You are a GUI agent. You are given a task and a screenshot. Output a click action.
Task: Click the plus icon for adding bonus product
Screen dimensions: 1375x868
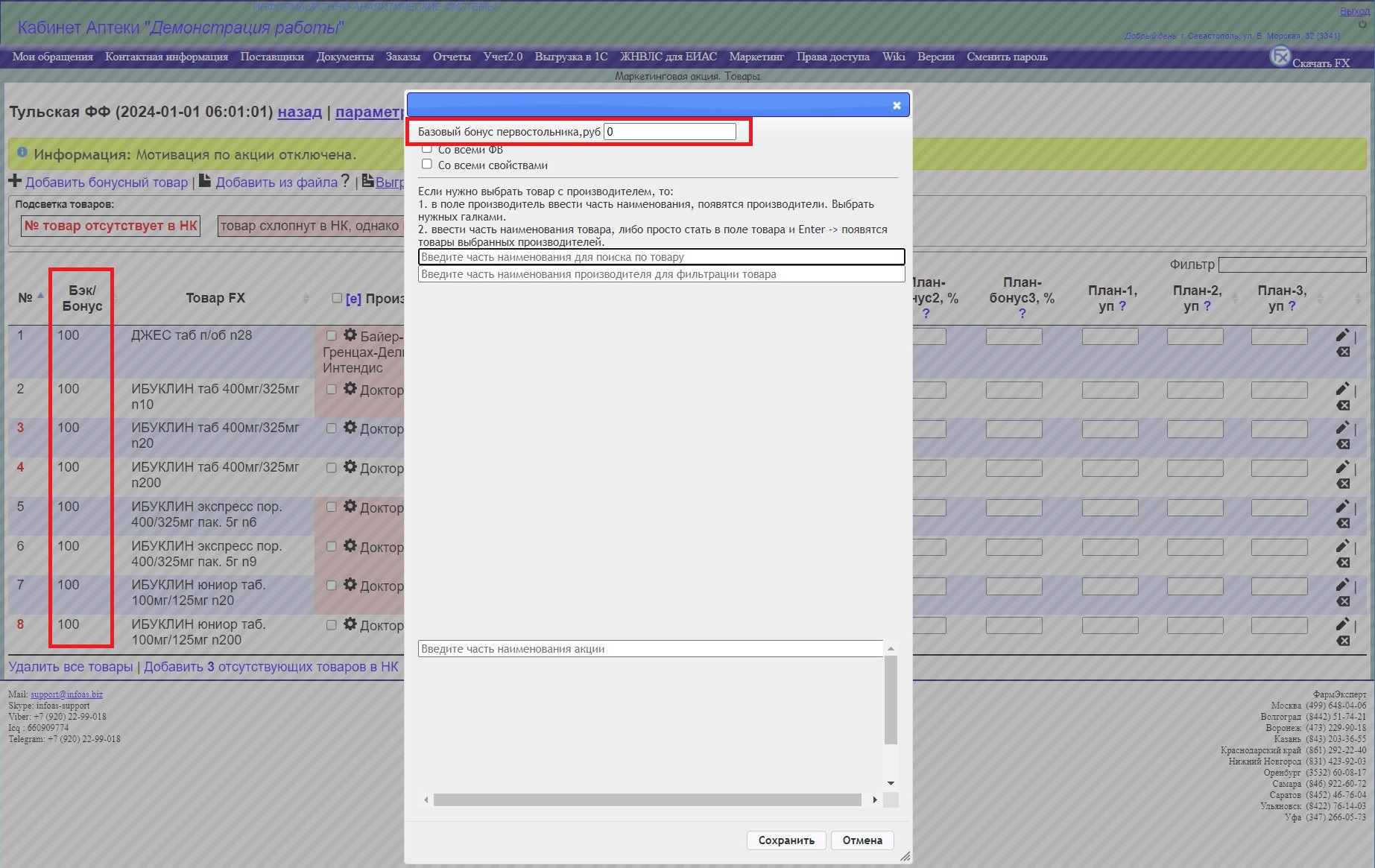click(15, 181)
